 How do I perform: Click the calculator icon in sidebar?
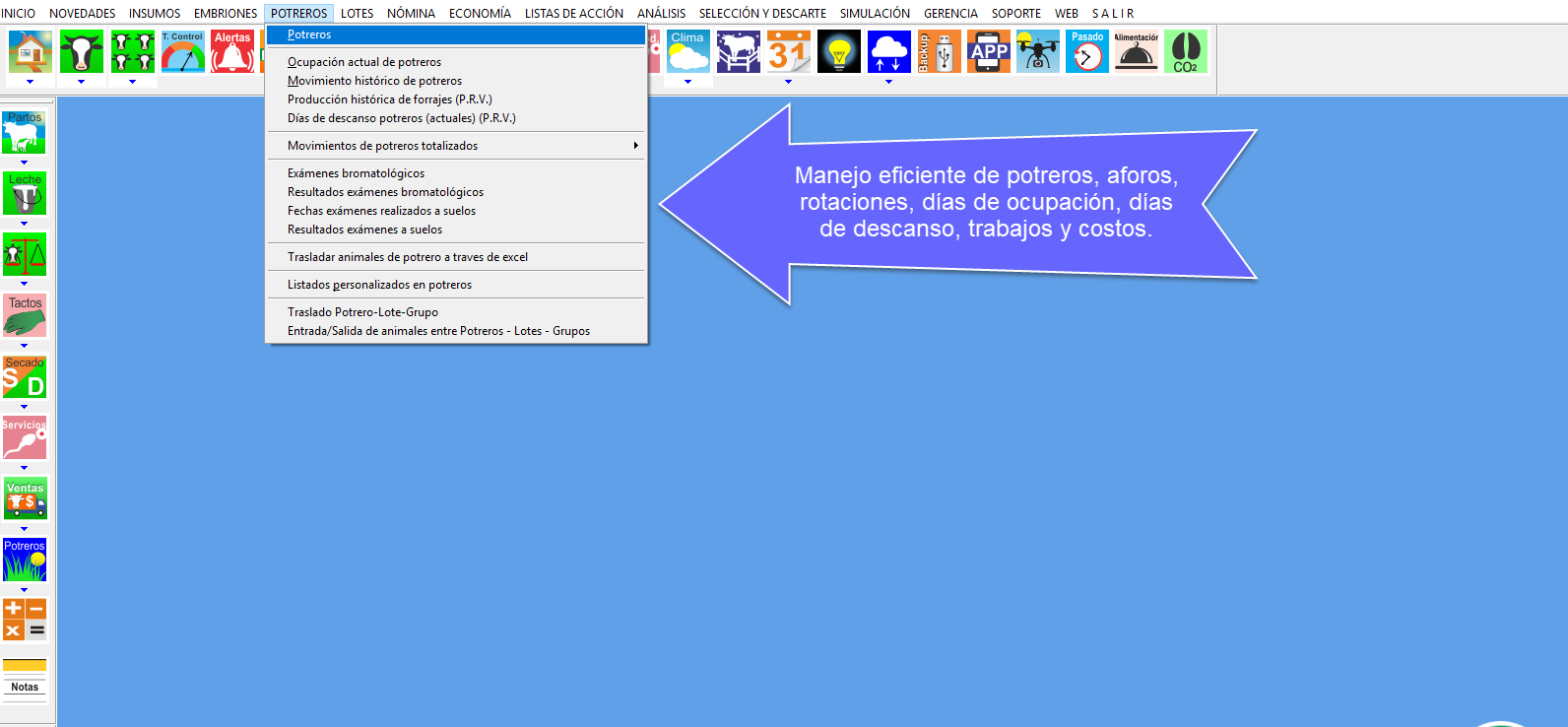click(25, 620)
